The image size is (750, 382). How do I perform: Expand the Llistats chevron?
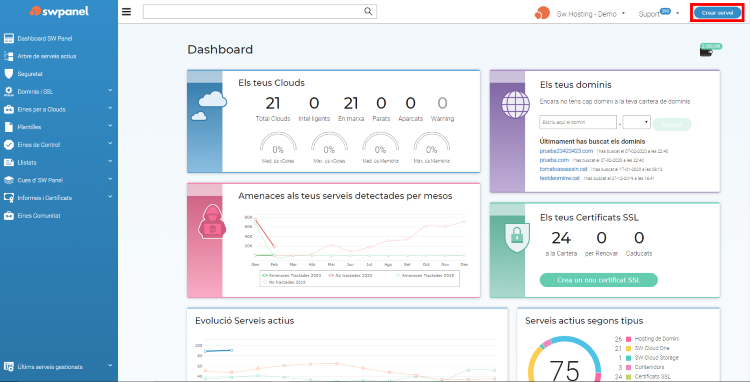click(x=110, y=161)
